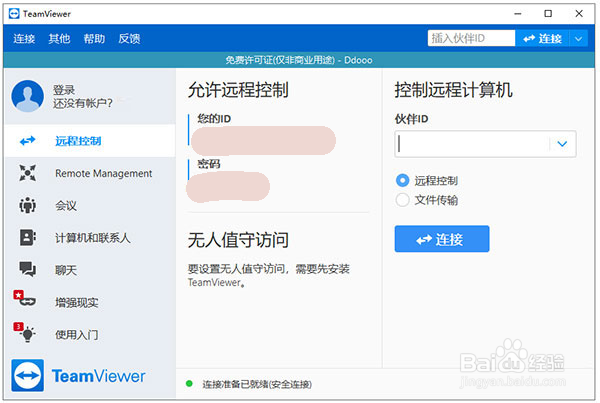Click the 计算机和联系人 contacts book icon
Screen dimensions: 600x403
(28, 238)
